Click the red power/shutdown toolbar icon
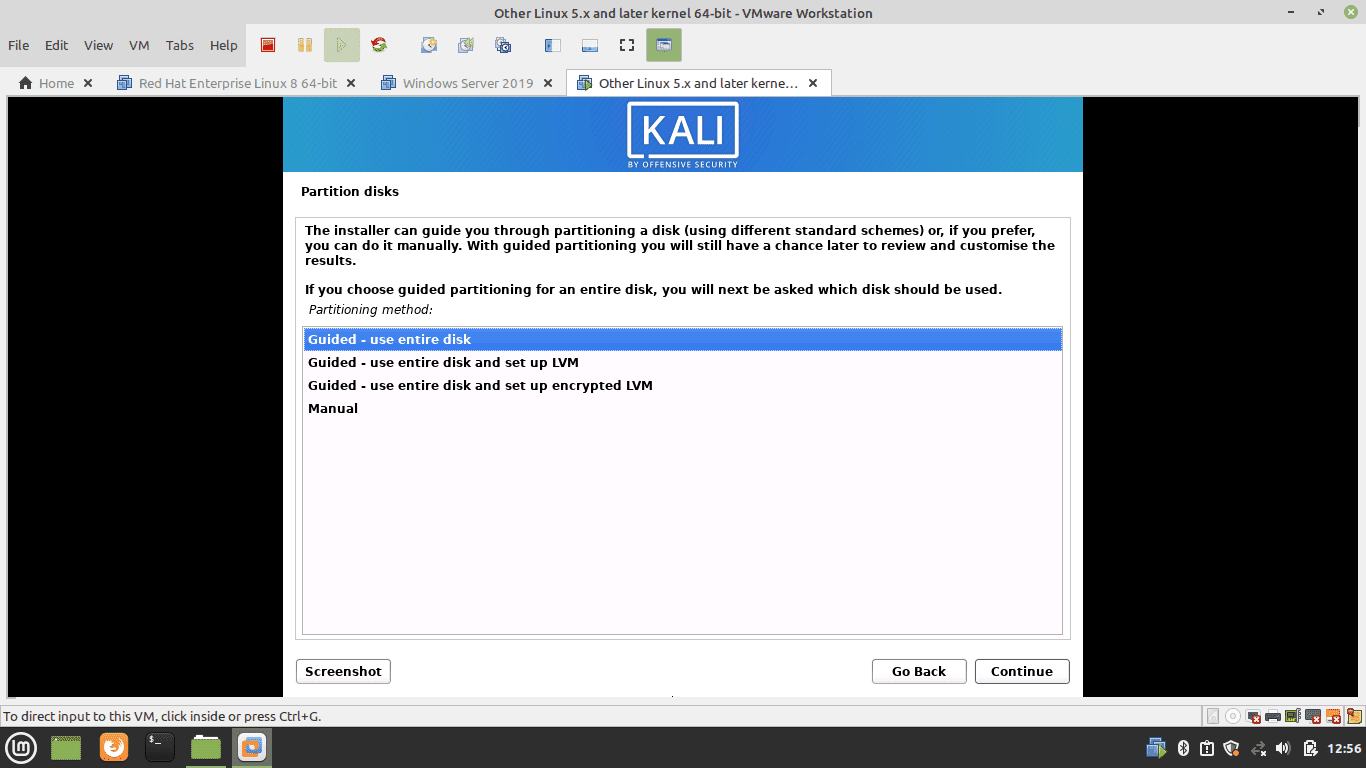This screenshot has height=768, width=1366. (x=268, y=45)
